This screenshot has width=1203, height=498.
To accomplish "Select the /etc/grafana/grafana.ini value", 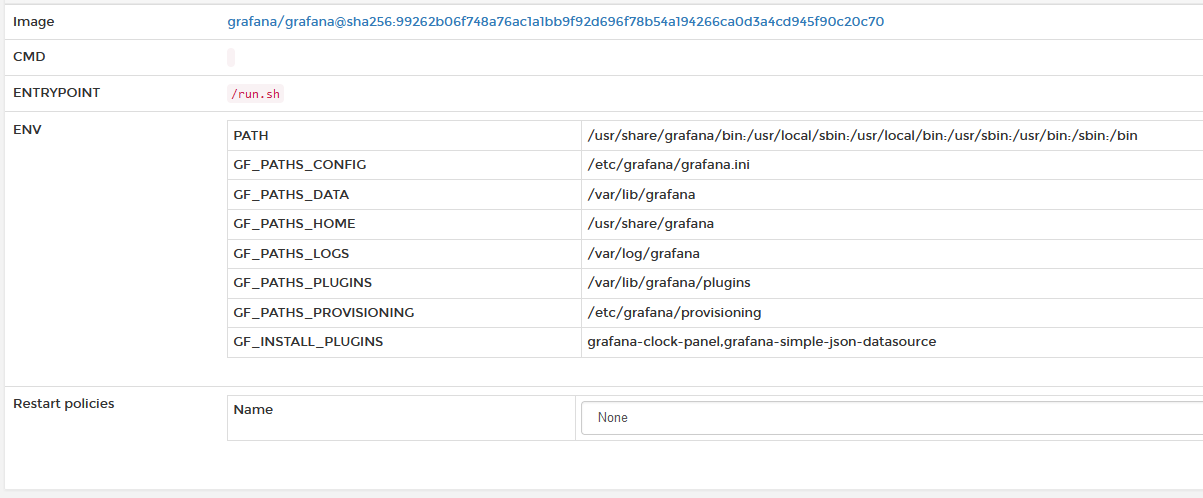I will (669, 165).
